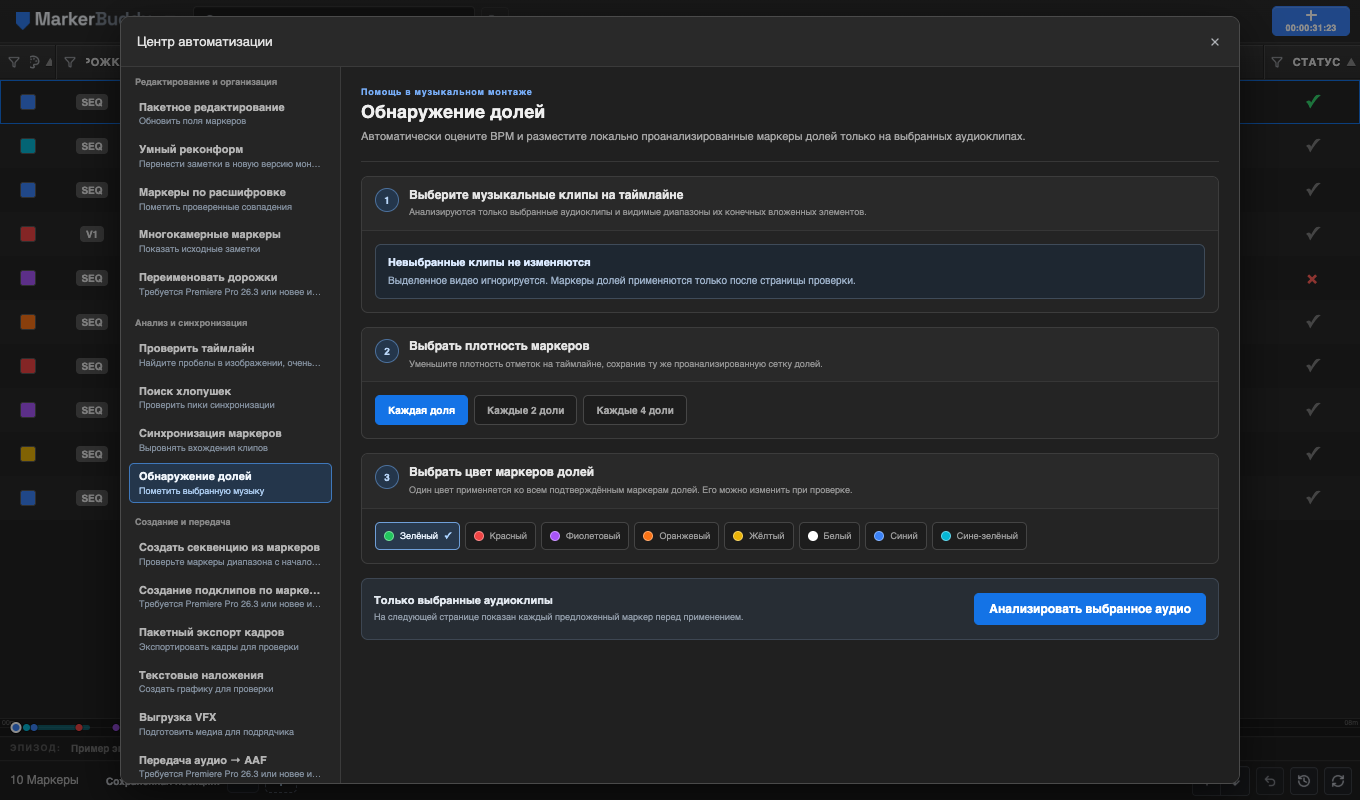Pick Фиолетовый as the beat marker color
Viewport: 1360px width, 800px height.
coord(585,536)
